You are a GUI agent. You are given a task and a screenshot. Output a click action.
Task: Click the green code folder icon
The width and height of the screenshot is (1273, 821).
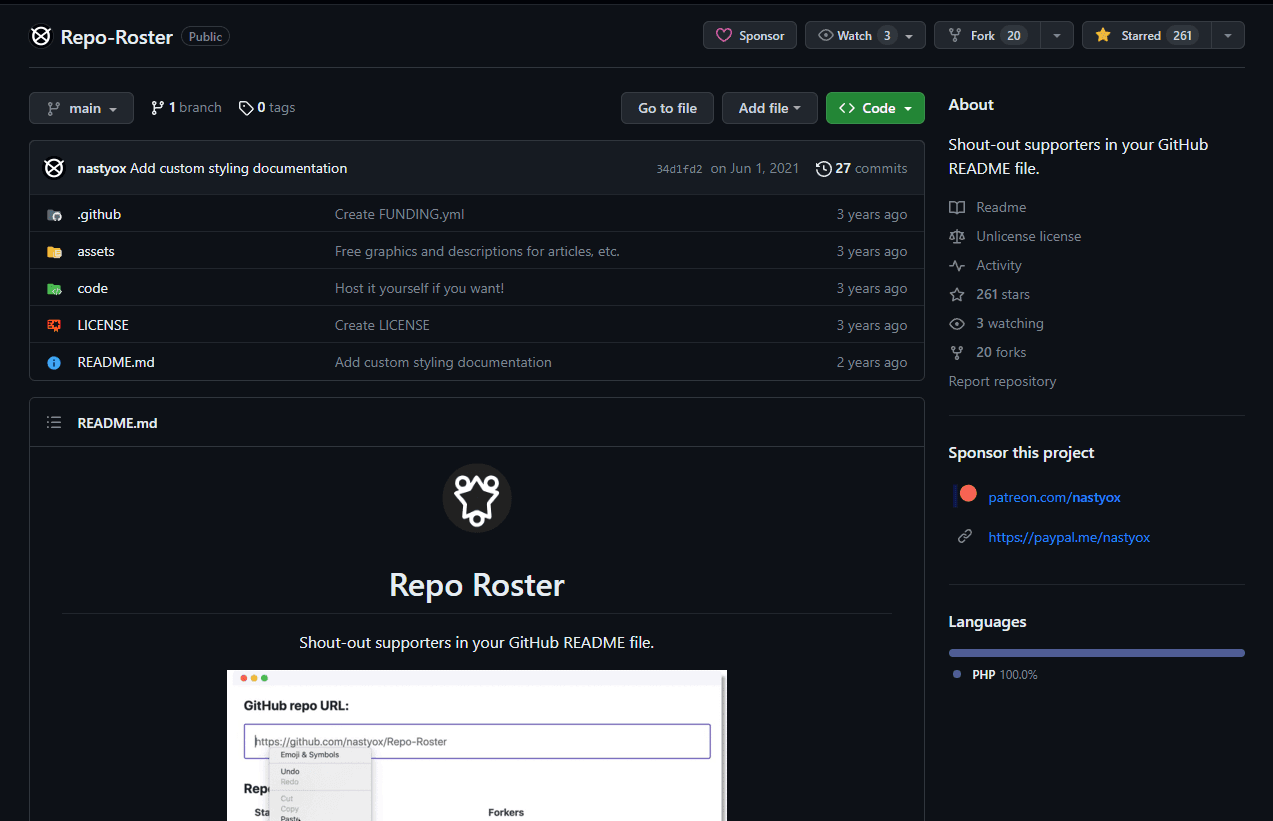[54, 289]
